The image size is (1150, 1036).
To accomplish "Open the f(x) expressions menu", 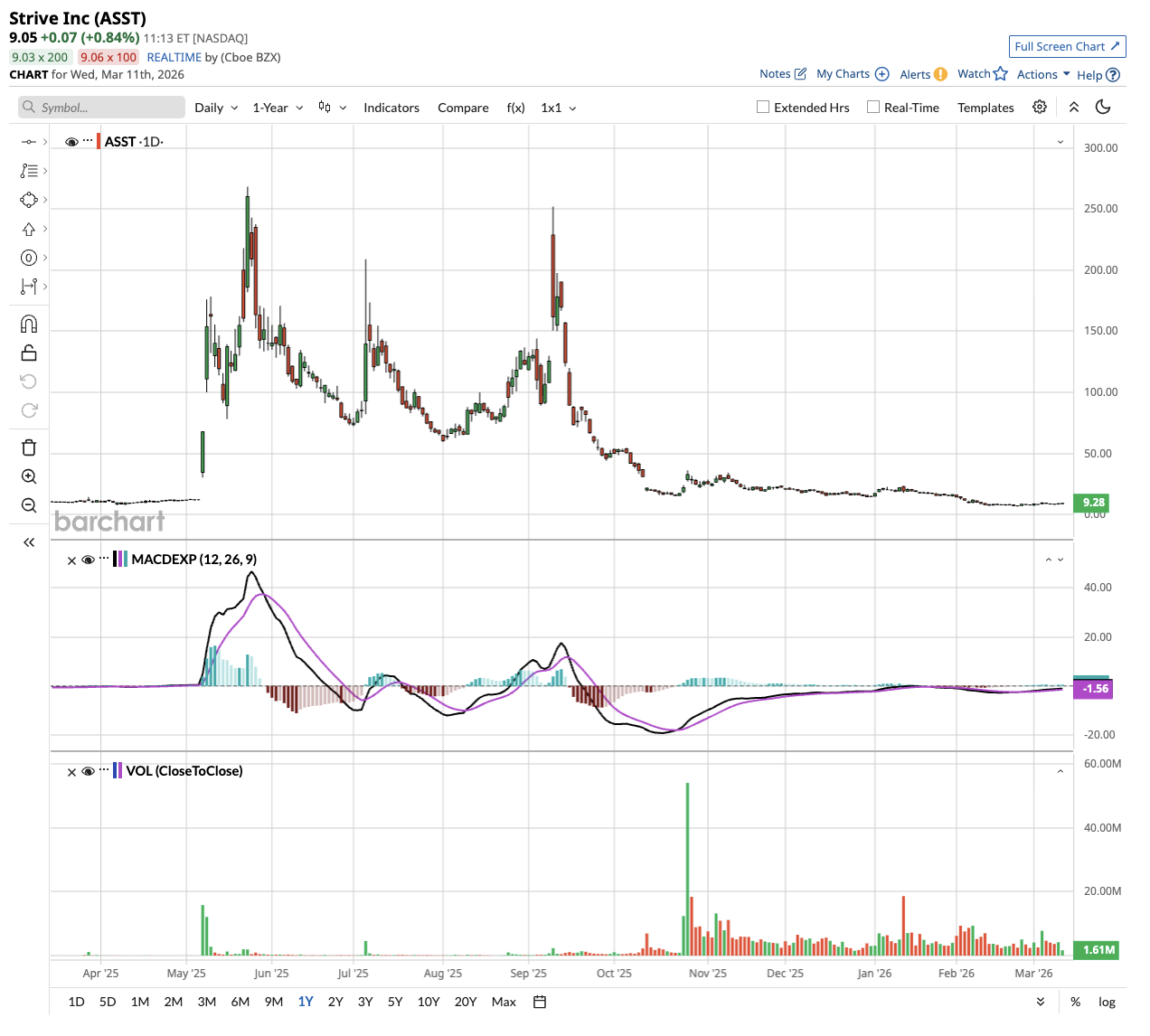I will [515, 107].
